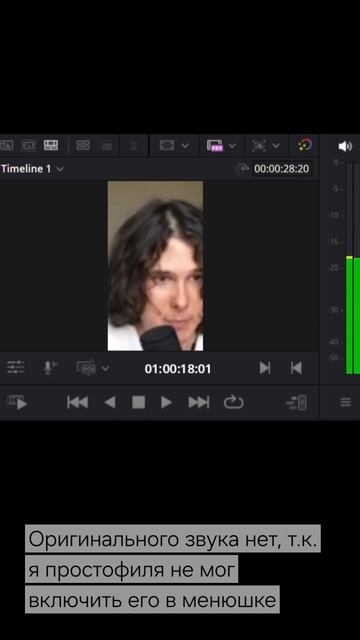Click the timeline resolution icon
The height and width of the screenshot is (640, 360).
pyautogui.click(x=86, y=367)
